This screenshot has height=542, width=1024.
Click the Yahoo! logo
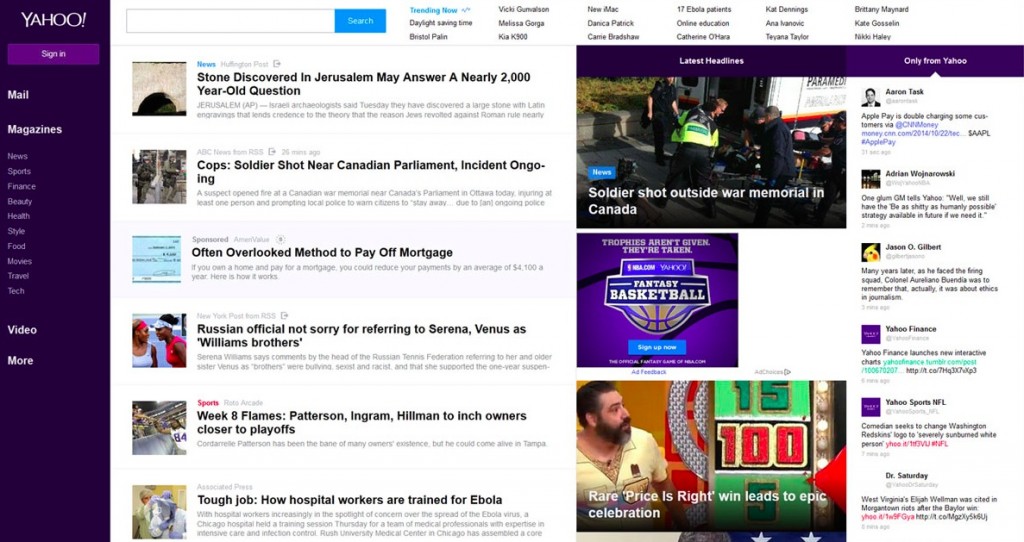53,20
